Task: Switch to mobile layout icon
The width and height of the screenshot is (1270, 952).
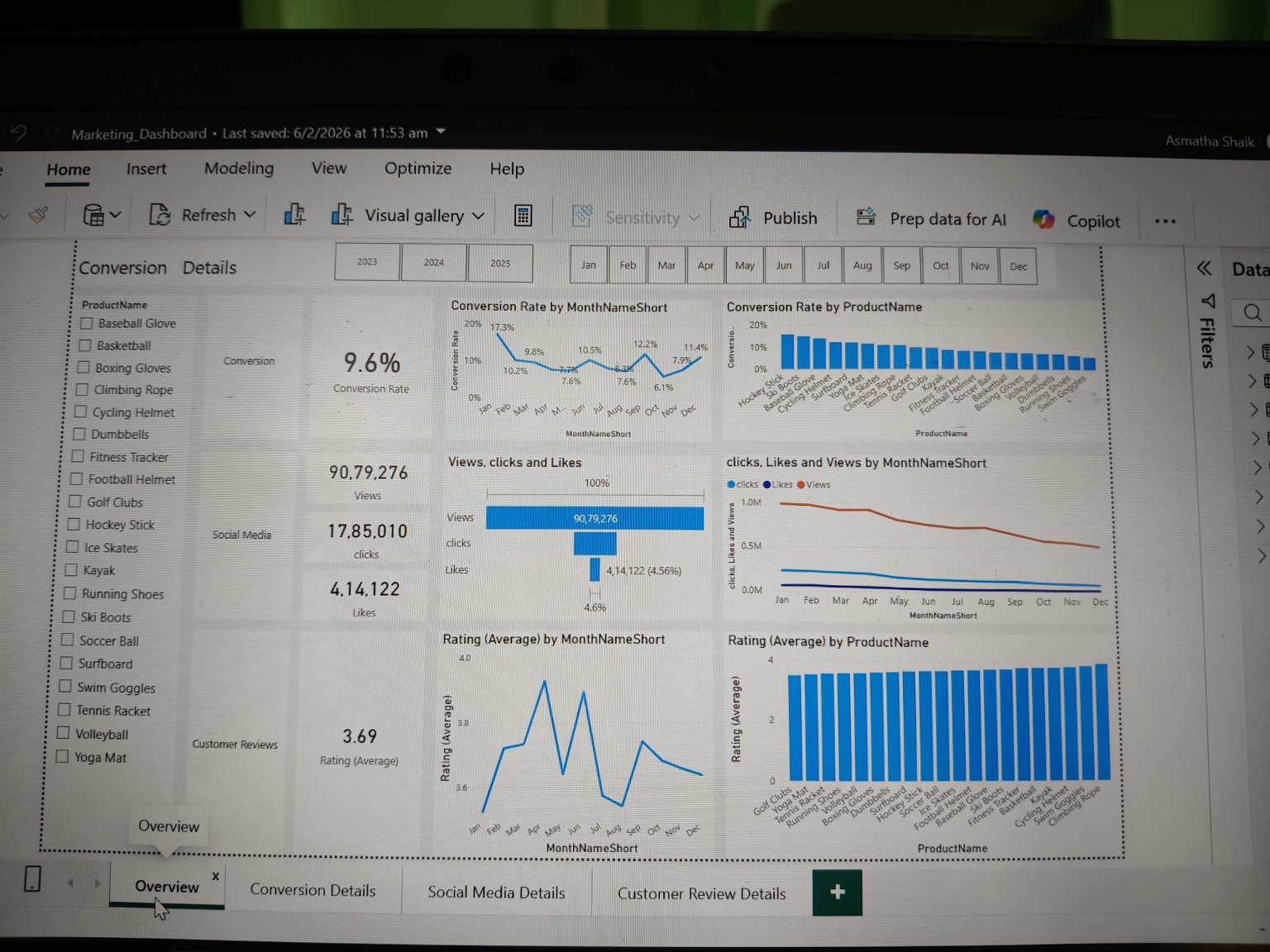Action: (x=32, y=878)
